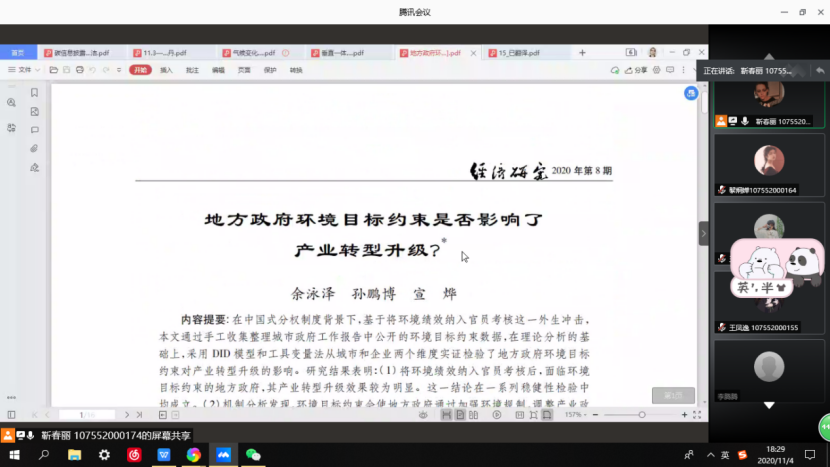Toggle fit width view icon
The height and width of the screenshot is (467, 830).
coord(547,415)
